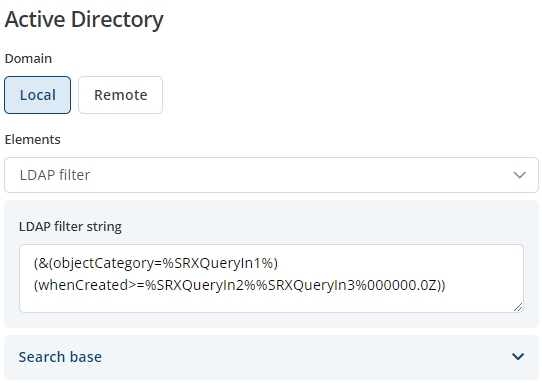This screenshot has height=383, width=542.
Task: Click the Domain label
Action: (28, 59)
